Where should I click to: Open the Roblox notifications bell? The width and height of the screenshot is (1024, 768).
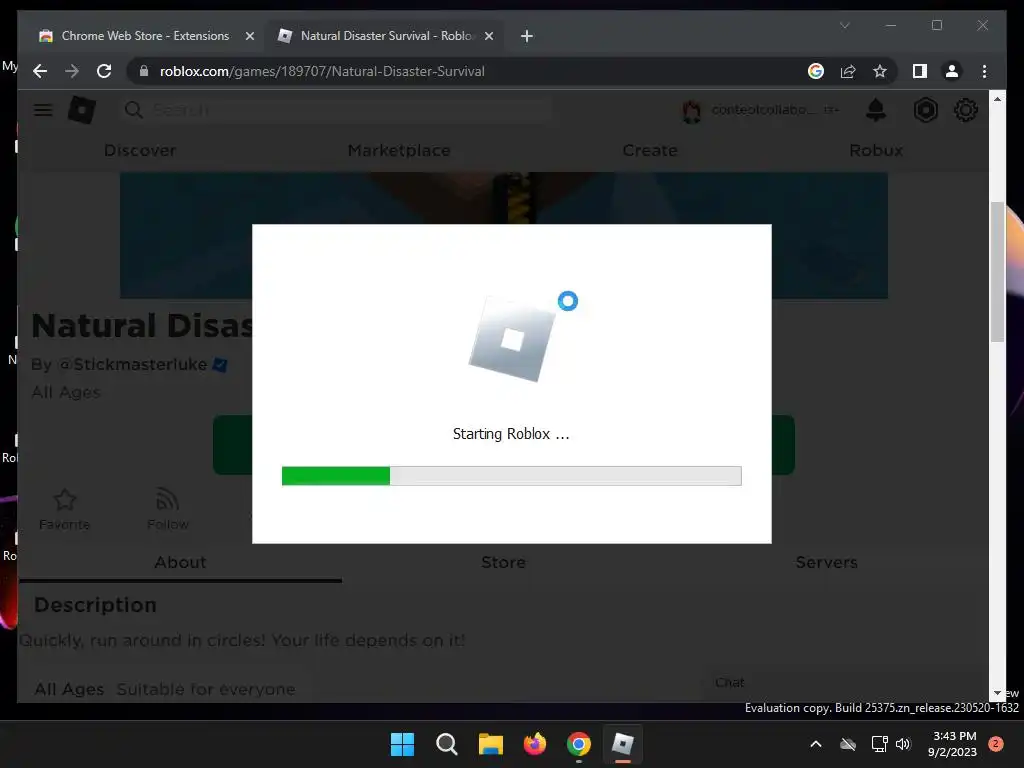pyautogui.click(x=876, y=110)
